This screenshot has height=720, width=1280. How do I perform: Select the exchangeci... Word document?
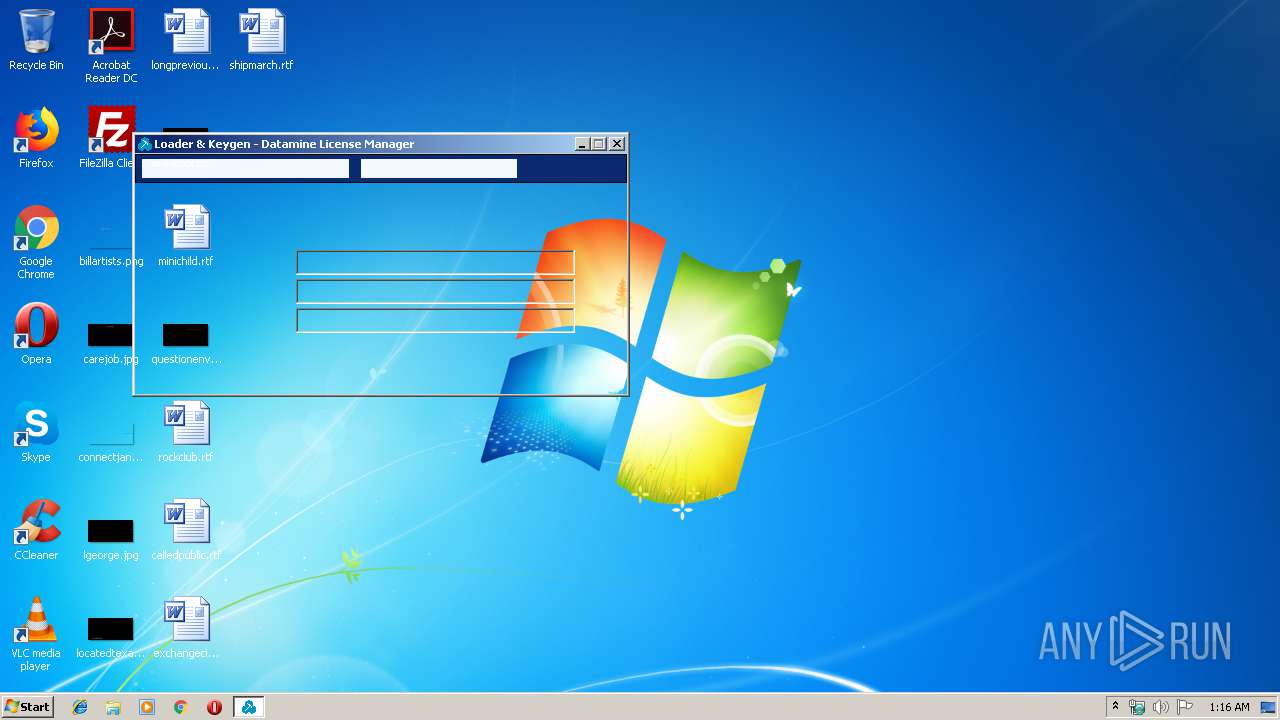click(x=186, y=628)
